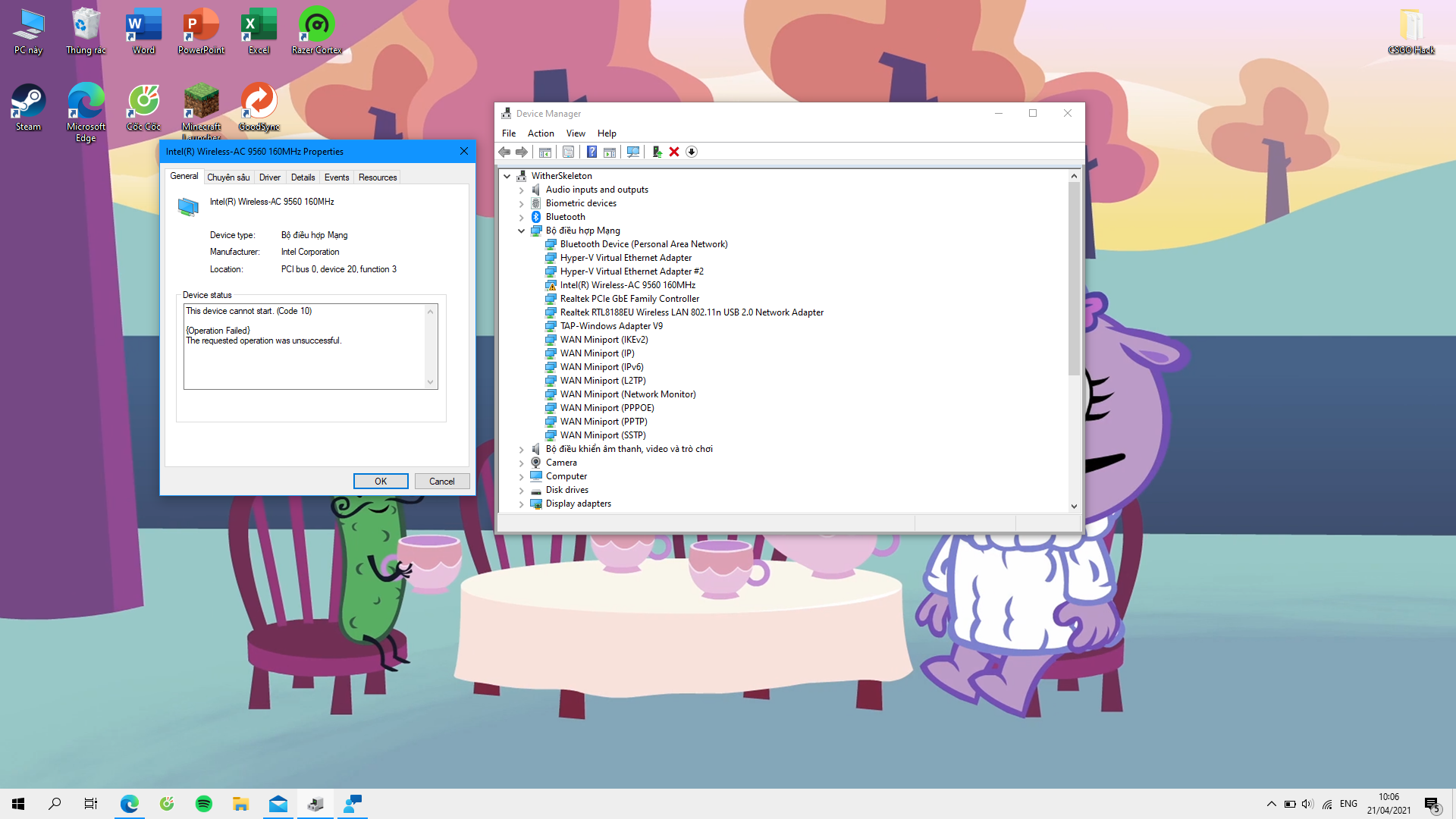Open the Help menu in Device Manager
1456x819 pixels.
coord(607,133)
